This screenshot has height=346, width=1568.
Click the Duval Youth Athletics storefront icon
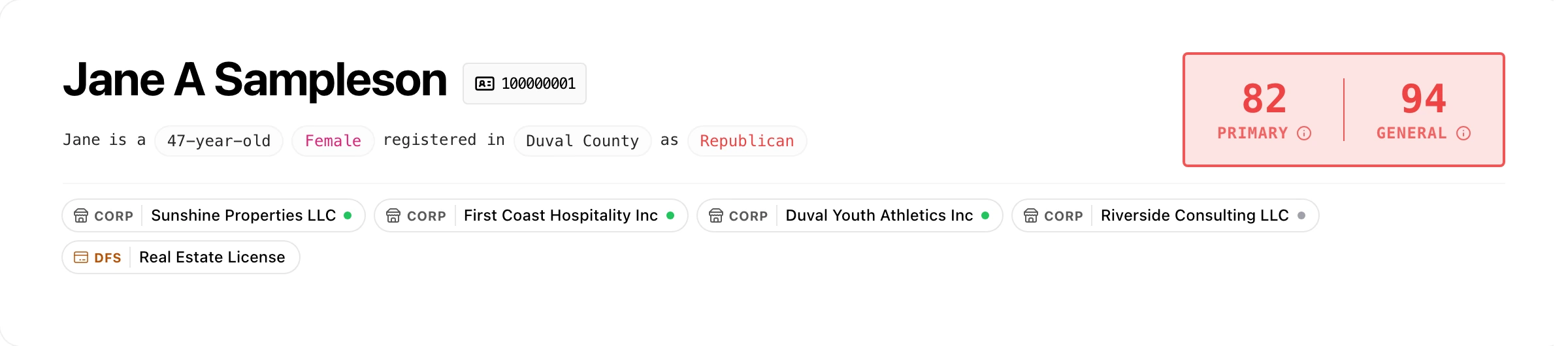[x=716, y=215]
